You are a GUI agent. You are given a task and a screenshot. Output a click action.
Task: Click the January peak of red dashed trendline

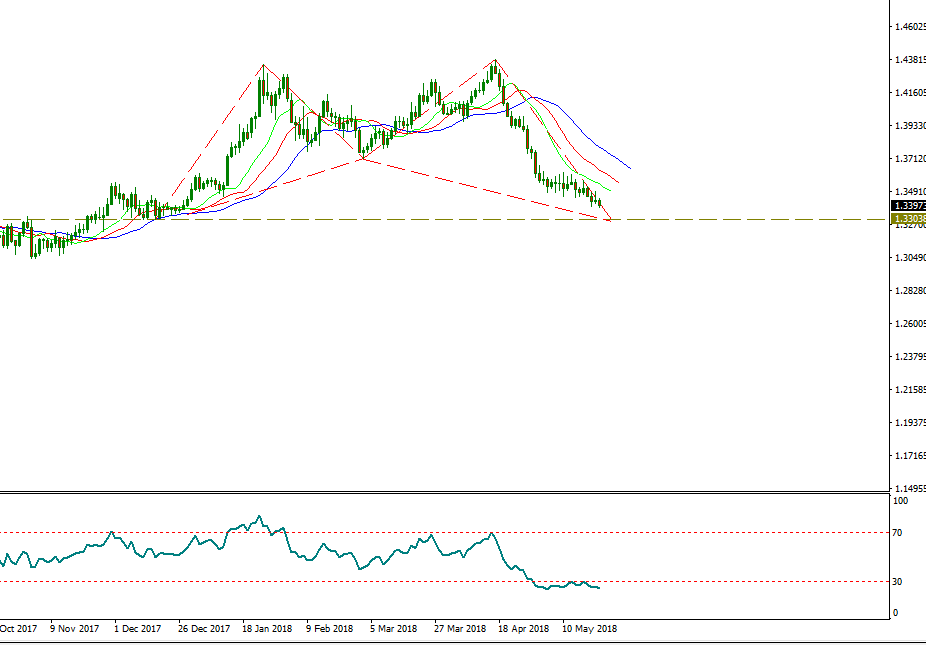point(263,66)
